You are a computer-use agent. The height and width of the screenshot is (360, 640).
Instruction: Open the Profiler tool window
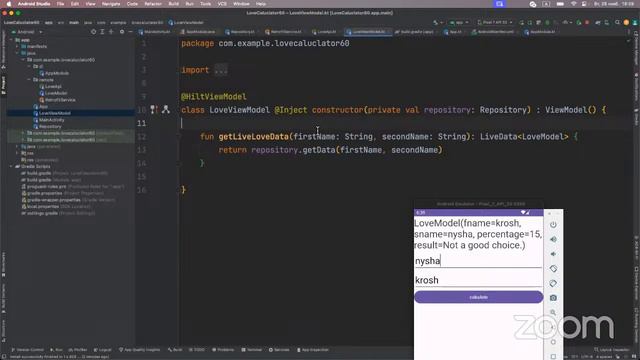[x=78, y=350]
